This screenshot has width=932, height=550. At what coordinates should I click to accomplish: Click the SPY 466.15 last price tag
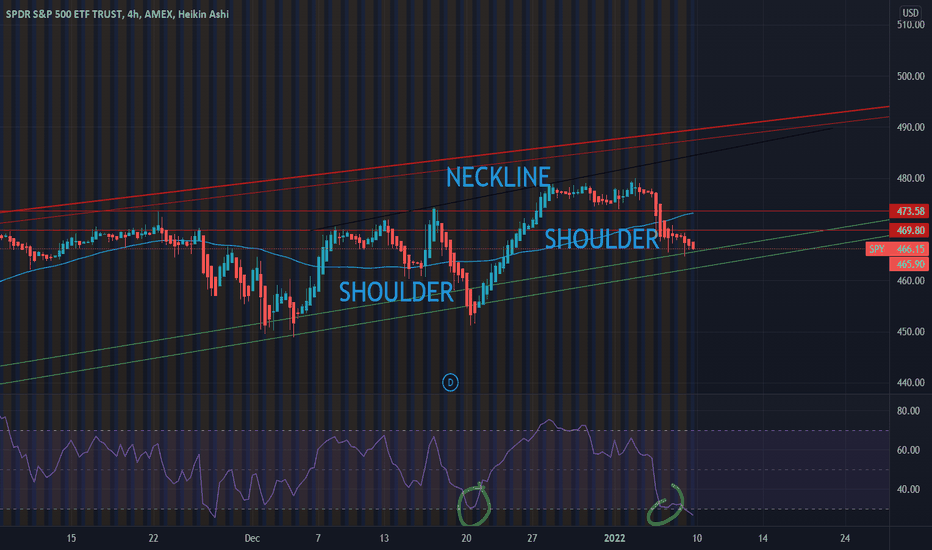coord(898,249)
